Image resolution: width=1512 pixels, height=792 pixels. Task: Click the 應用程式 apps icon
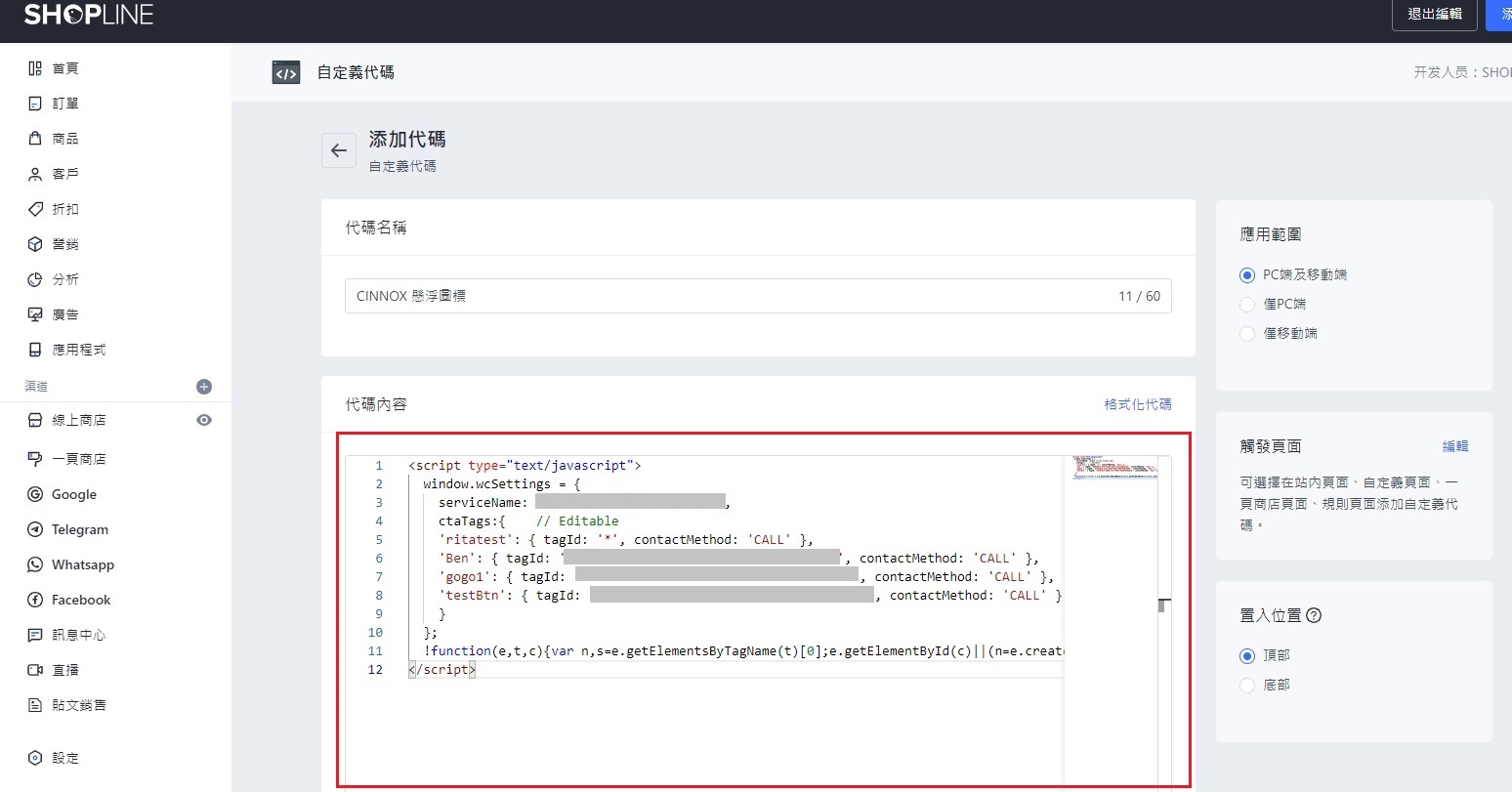[35, 350]
